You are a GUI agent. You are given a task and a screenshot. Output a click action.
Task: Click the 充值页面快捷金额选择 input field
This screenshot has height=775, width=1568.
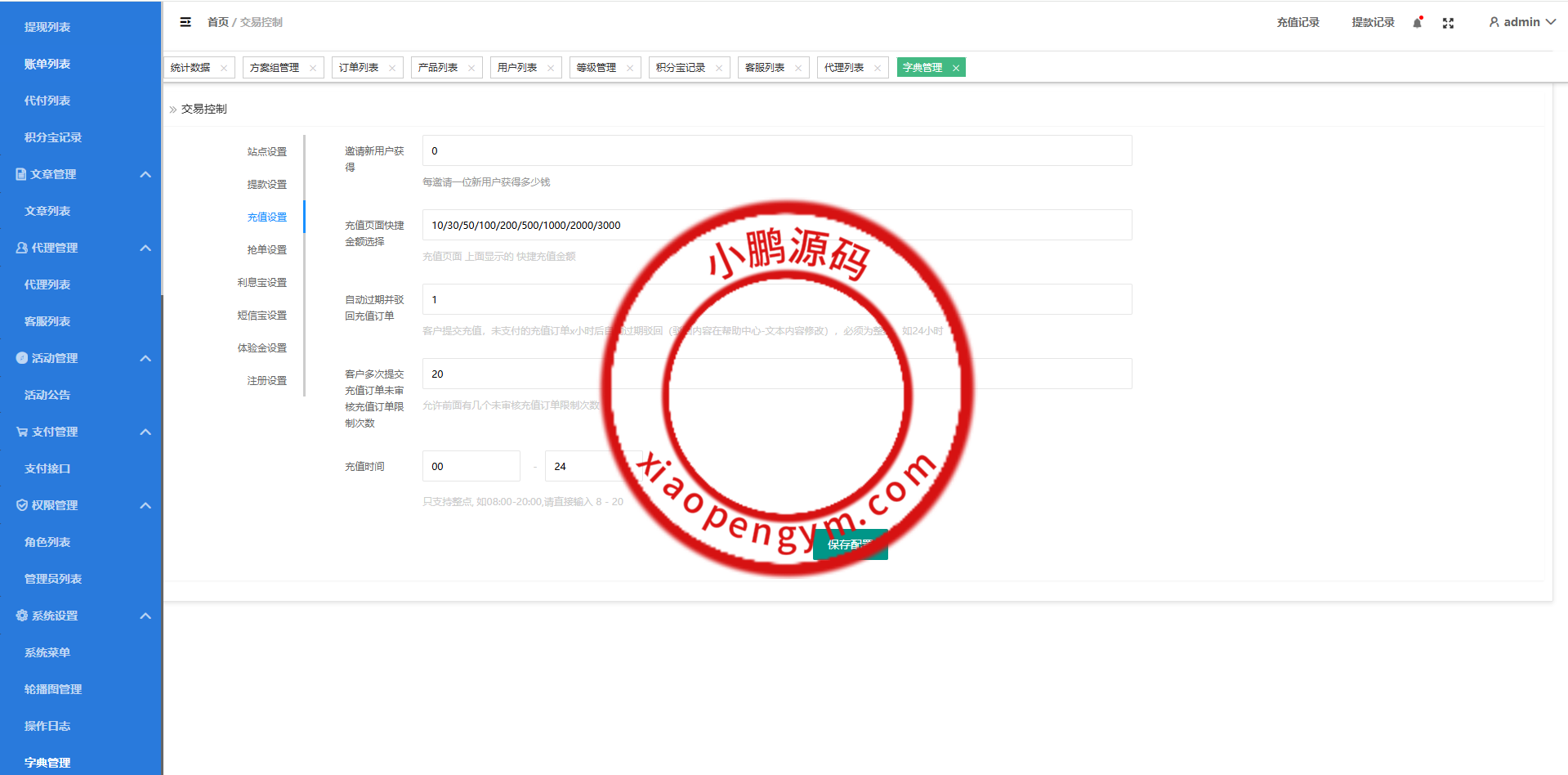point(776,225)
